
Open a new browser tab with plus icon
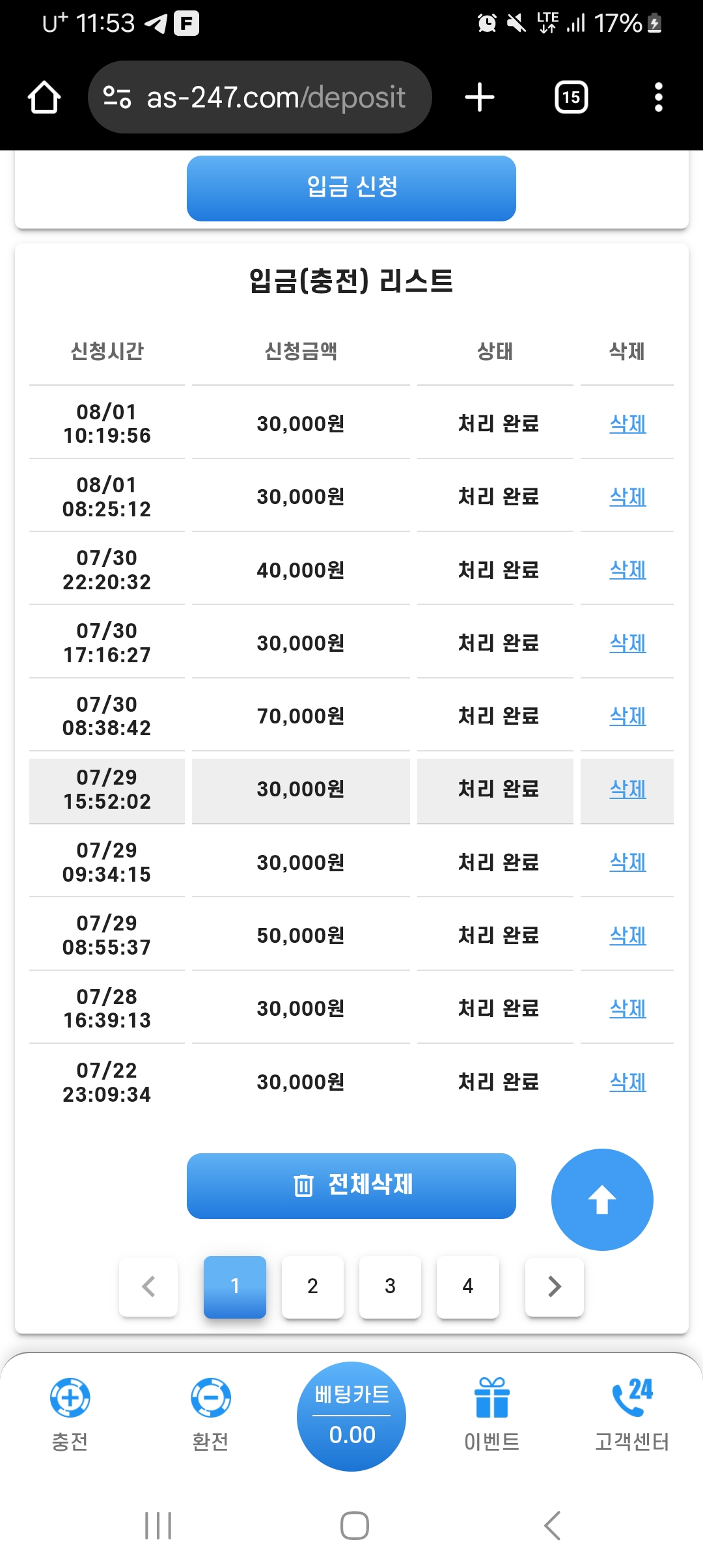(x=480, y=98)
